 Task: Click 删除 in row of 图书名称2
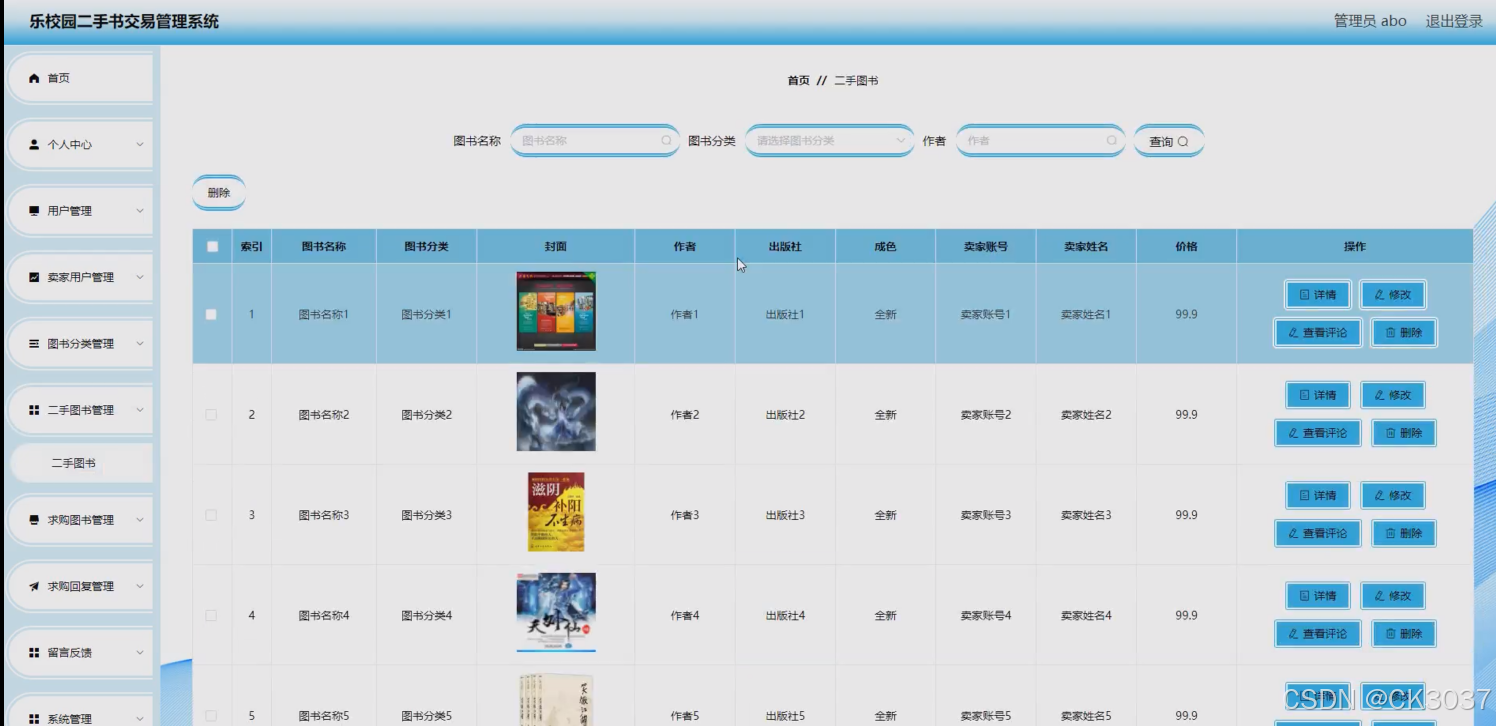click(x=1404, y=433)
